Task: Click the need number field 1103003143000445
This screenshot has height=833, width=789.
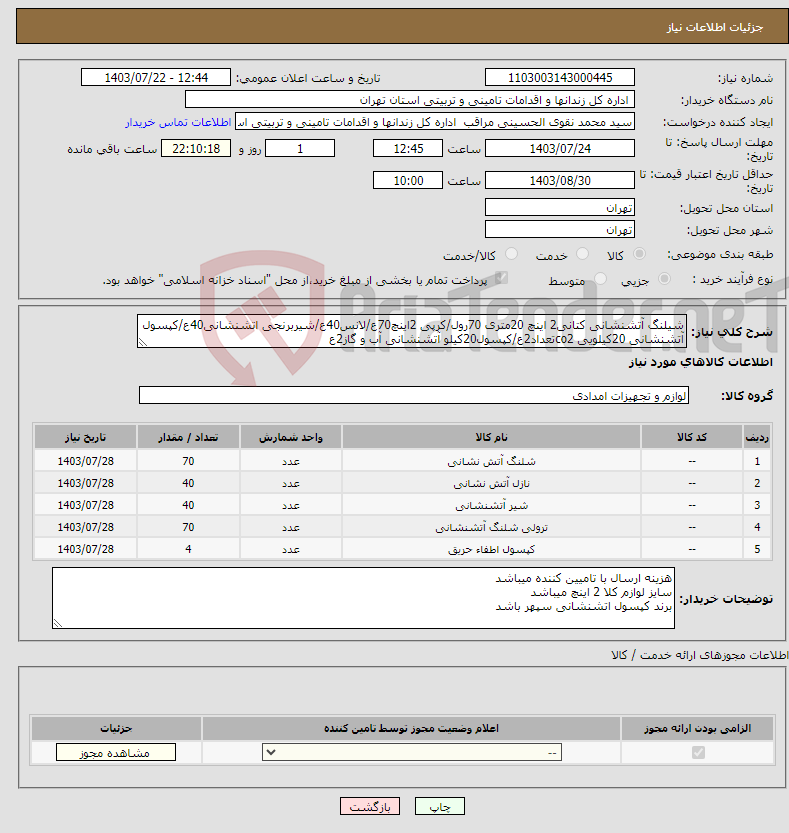Action: click(559, 78)
